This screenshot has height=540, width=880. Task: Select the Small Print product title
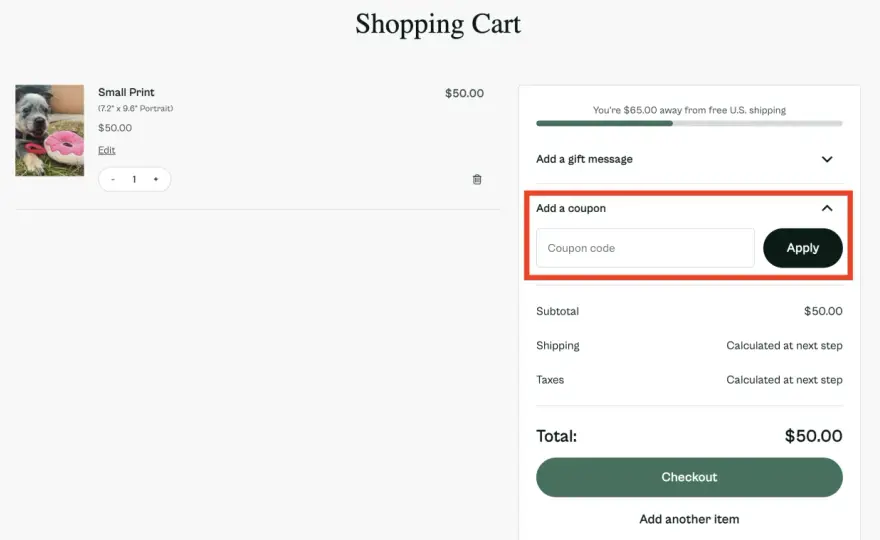tap(126, 92)
